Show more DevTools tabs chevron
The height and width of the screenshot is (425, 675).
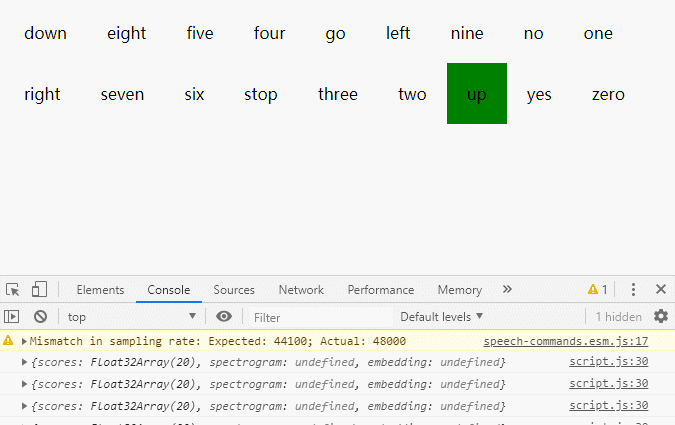tap(507, 290)
